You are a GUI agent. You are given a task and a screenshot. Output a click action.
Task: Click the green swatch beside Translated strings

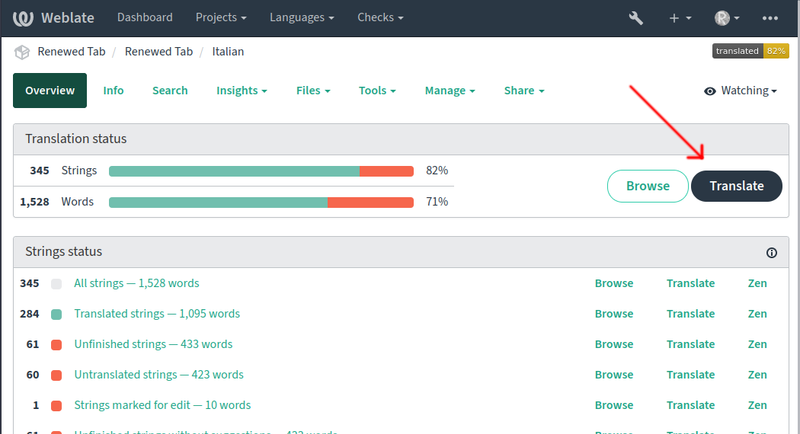click(57, 315)
